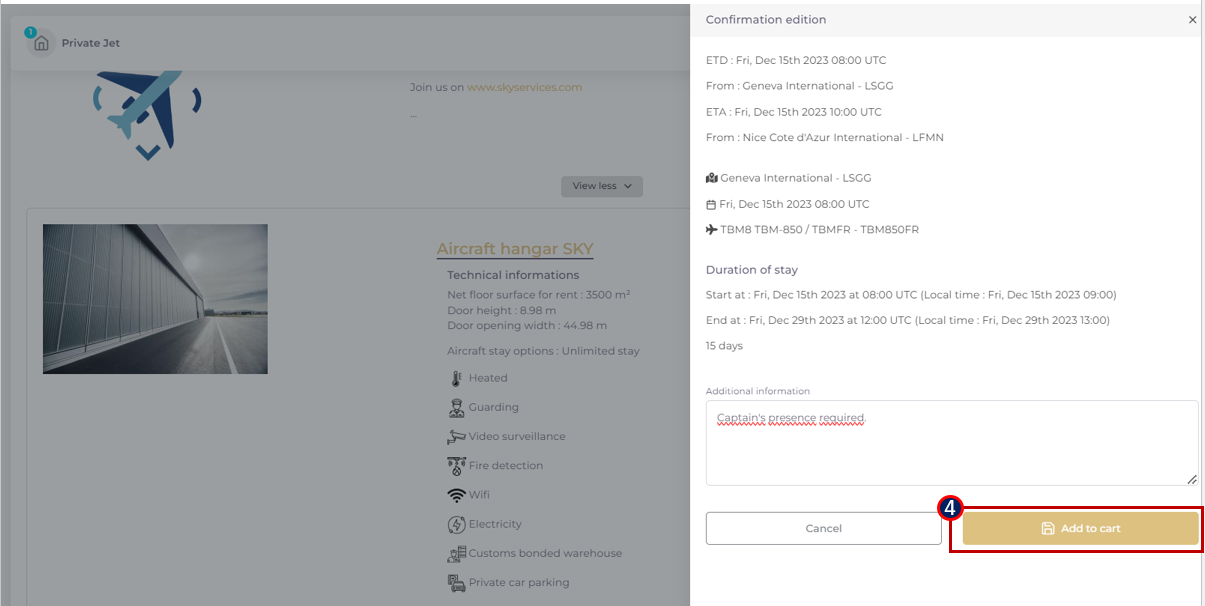1205x606 pixels.
Task: Open the Aircraft hangar SKY link
Action: (515, 249)
